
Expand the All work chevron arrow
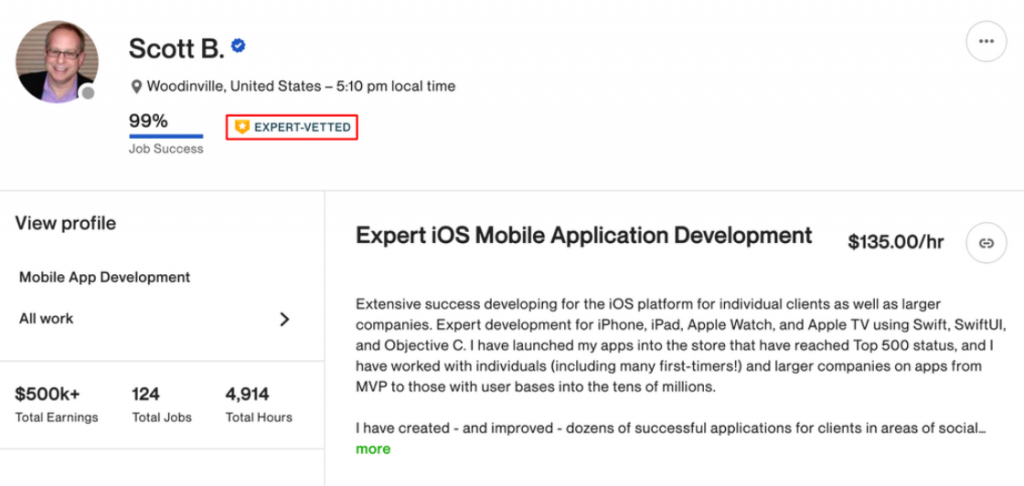(284, 319)
